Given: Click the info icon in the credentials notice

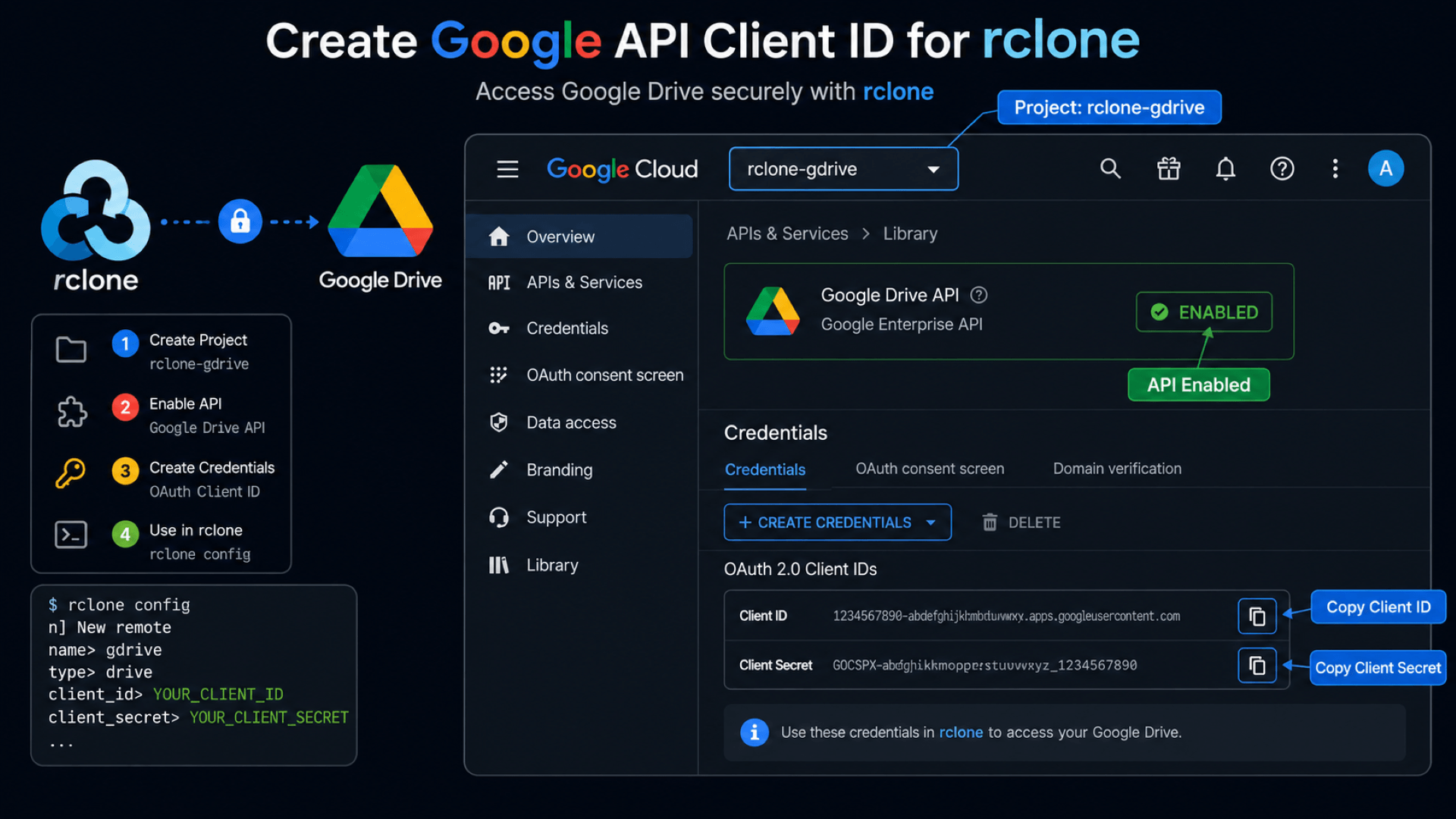Looking at the screenshot, I should pos(754,733).
